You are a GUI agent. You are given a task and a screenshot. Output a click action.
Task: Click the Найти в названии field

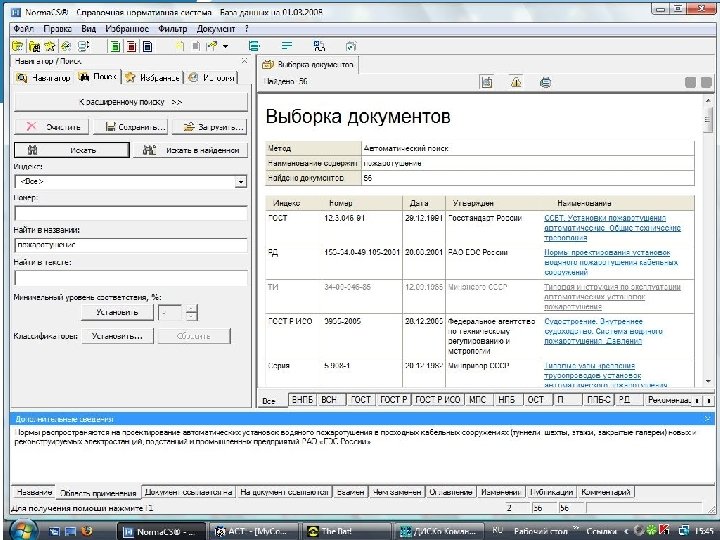pos(131,245)
